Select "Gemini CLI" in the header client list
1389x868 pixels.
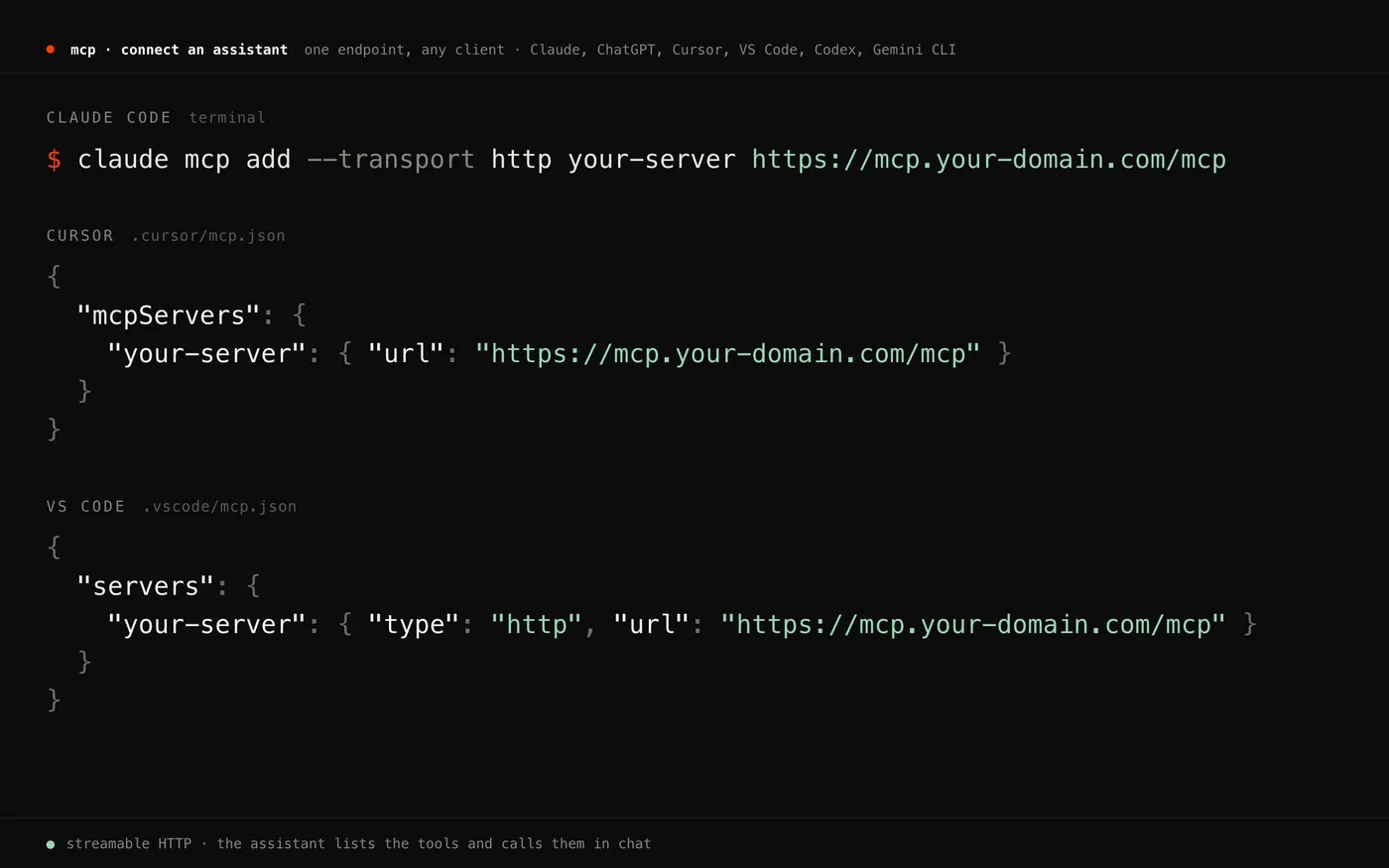914,50
